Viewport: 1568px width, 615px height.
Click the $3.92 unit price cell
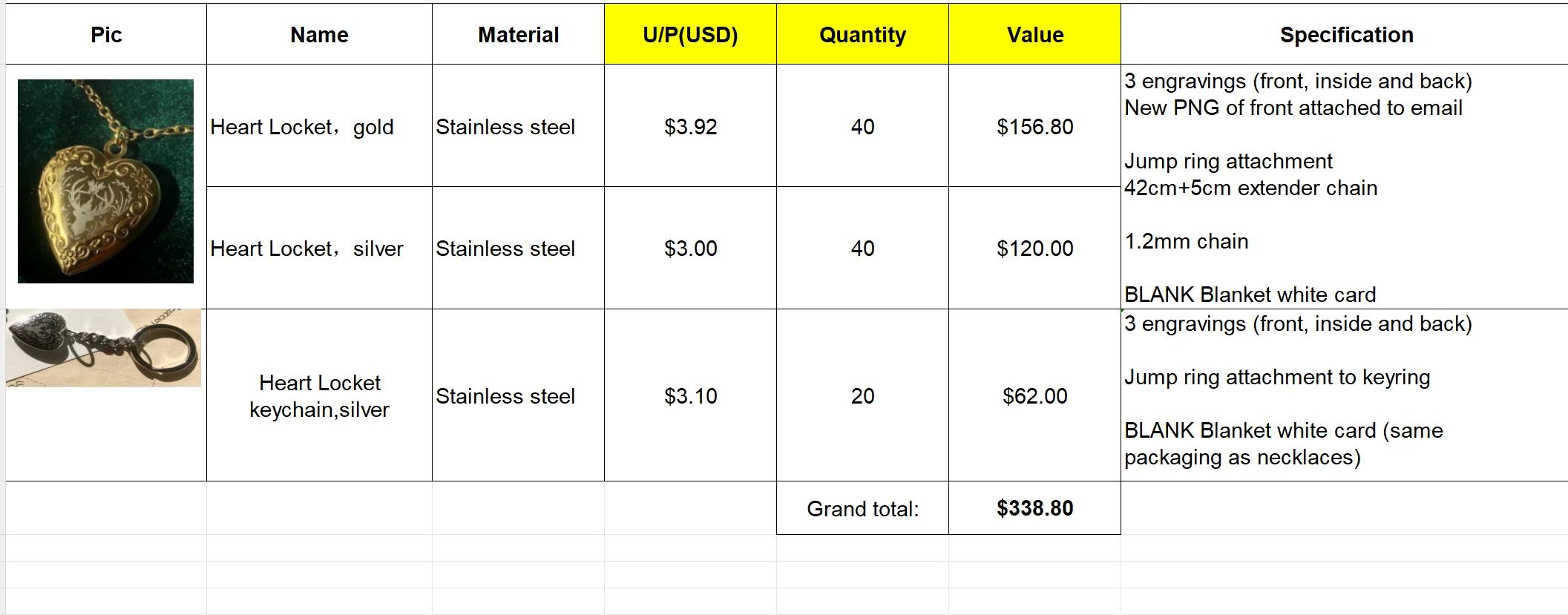[690, 125]
